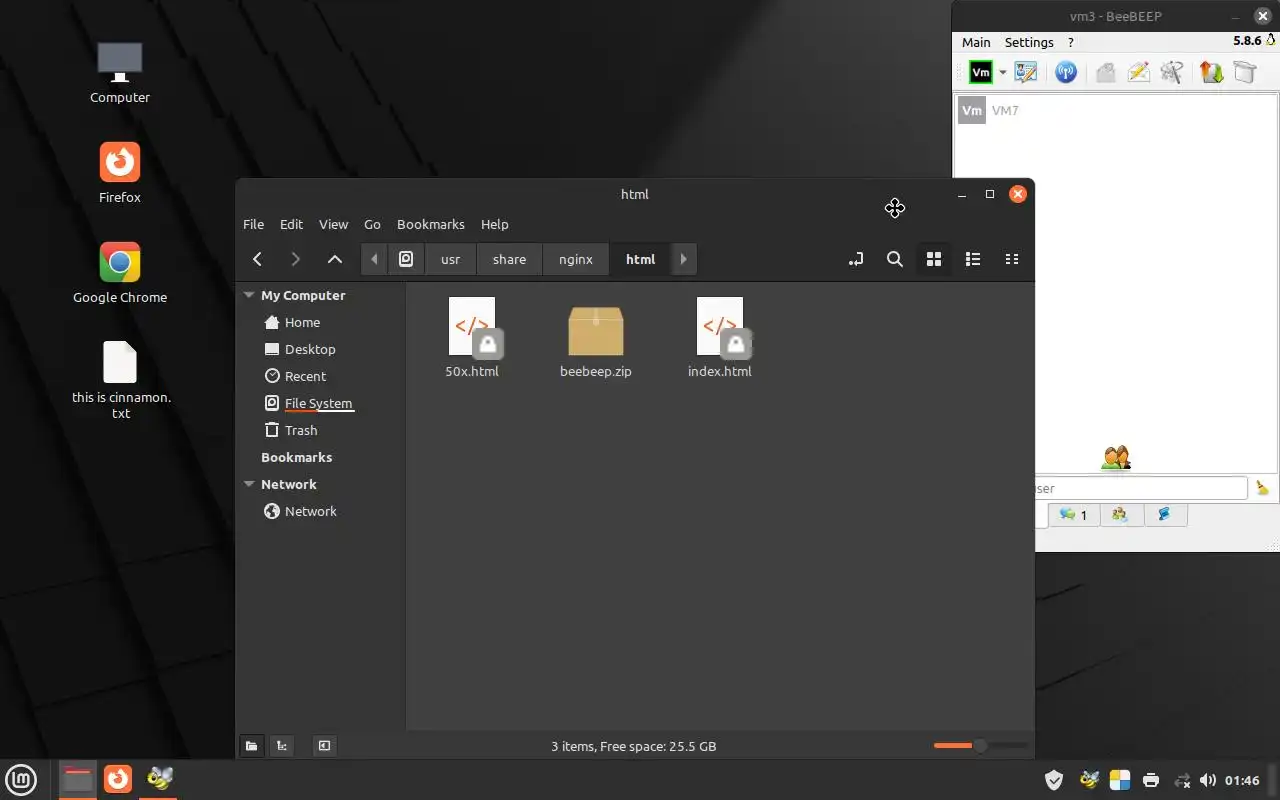Switch to BeeBEEP chats tab

coord(1073,515)
